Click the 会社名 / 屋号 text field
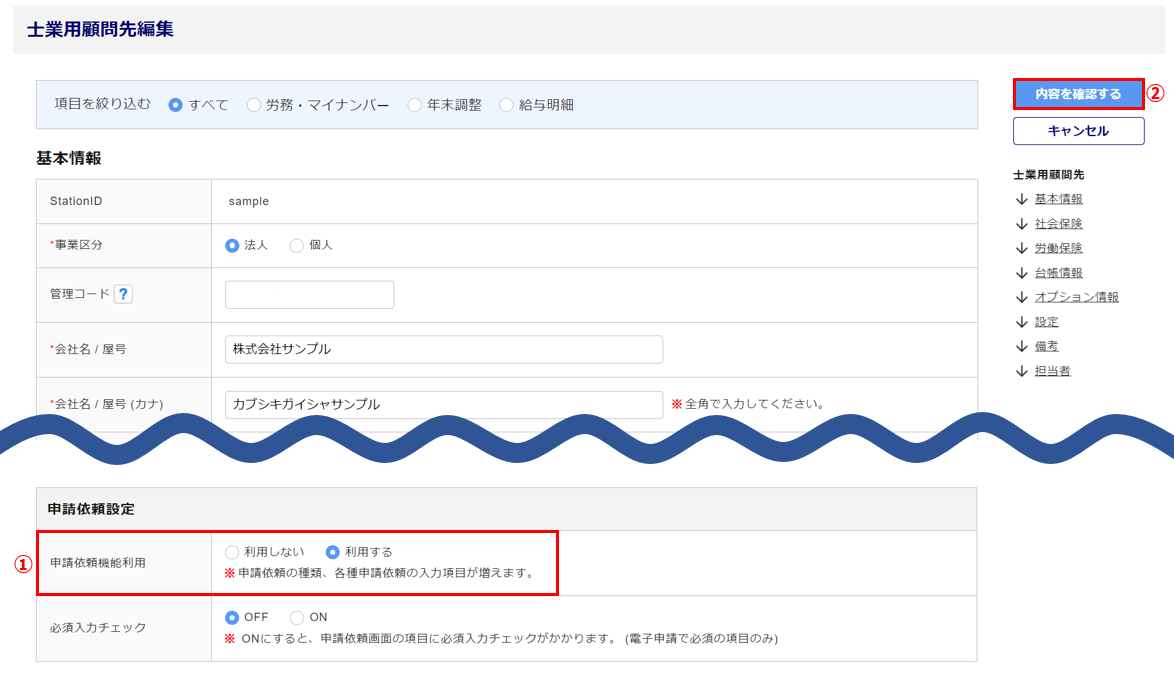 click(443, 349)
